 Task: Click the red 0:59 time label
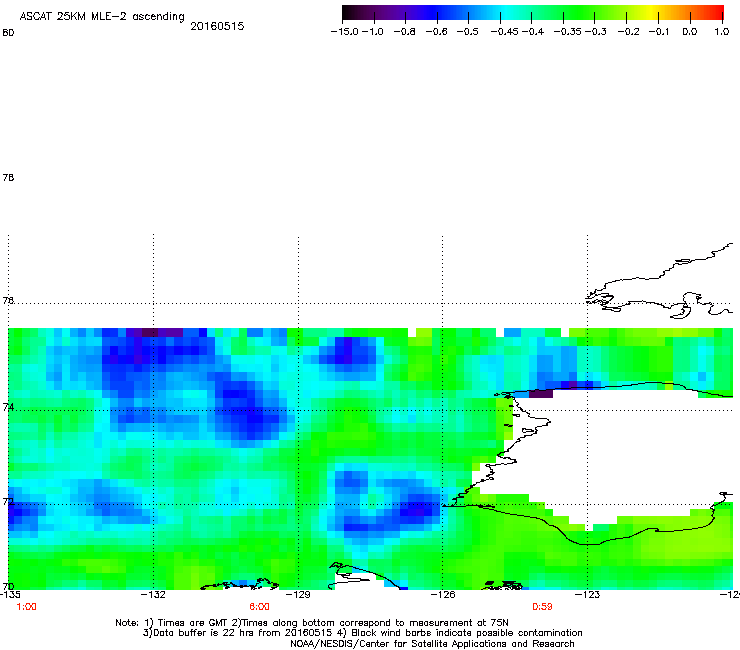coord(542,607)
